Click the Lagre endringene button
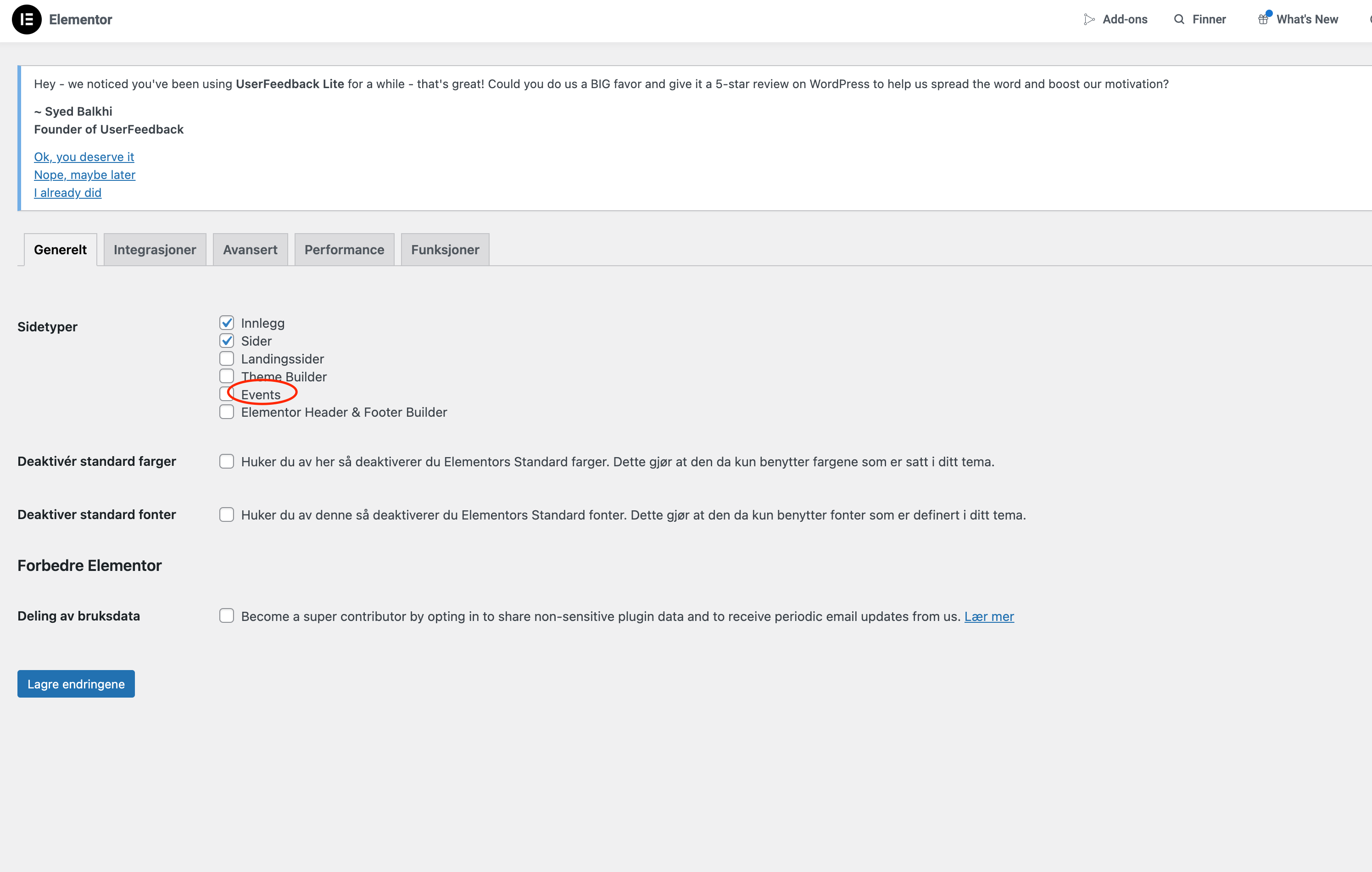Screen dimensions: 1372x872 click(x=76, y=684)
